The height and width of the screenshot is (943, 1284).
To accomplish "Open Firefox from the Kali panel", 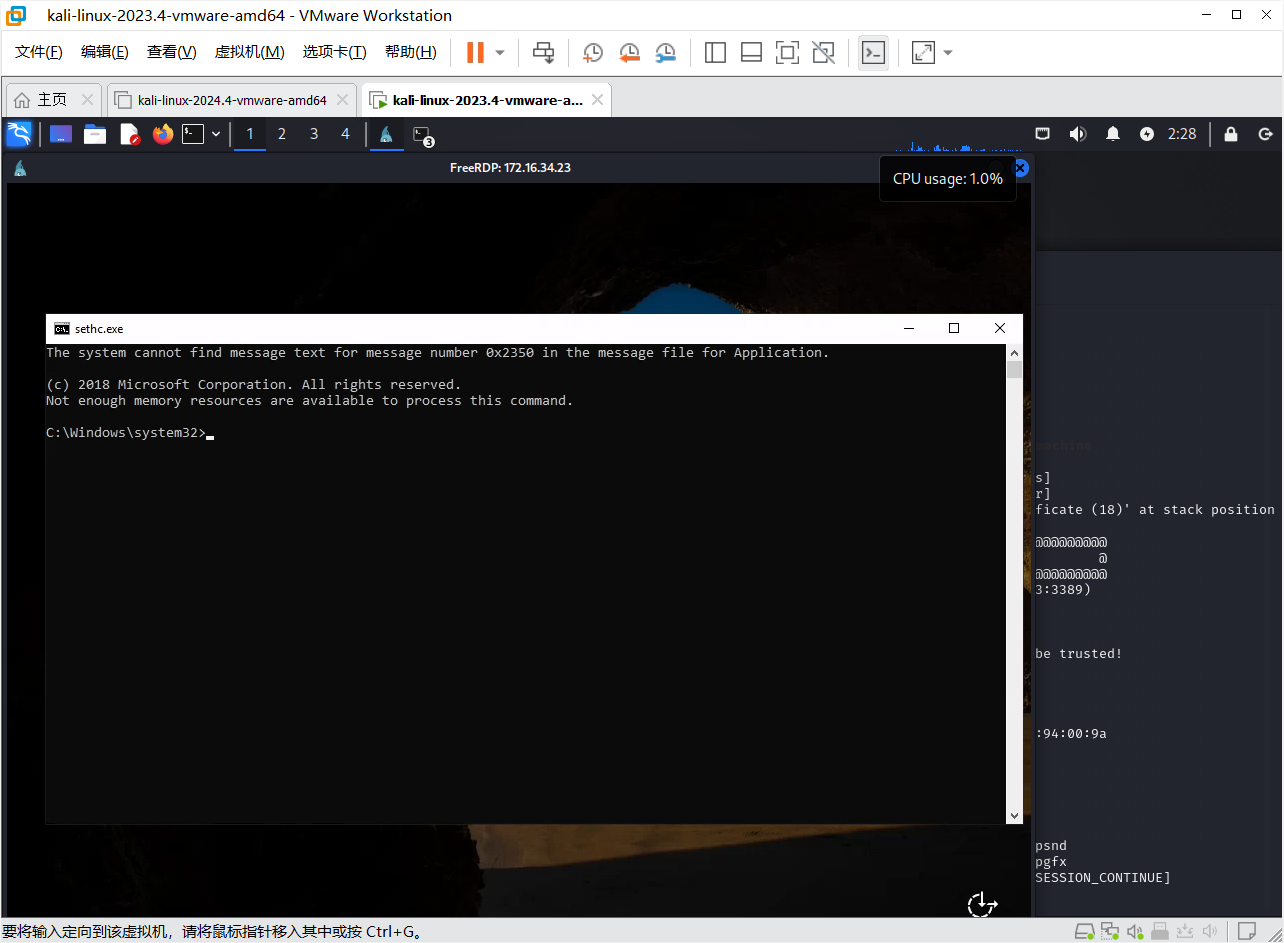I will point(162,134).
